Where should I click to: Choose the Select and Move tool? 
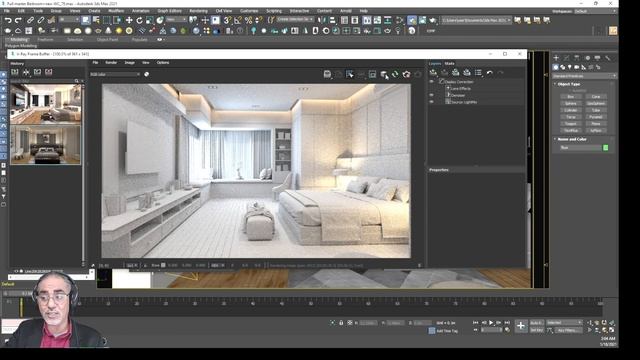129,20
